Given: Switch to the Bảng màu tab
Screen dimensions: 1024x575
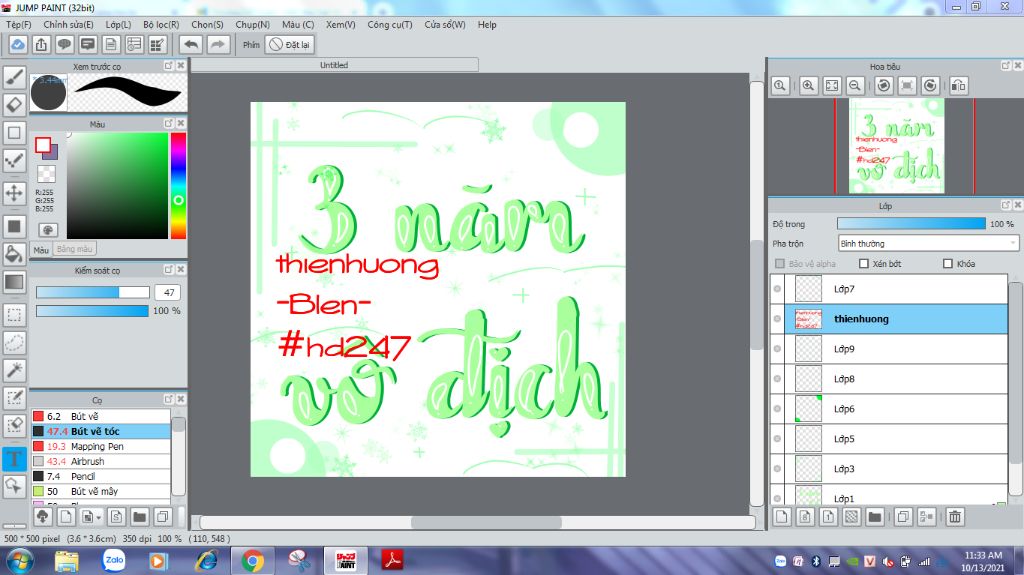Looking at the screenshot, I should (x=74, y=249).
